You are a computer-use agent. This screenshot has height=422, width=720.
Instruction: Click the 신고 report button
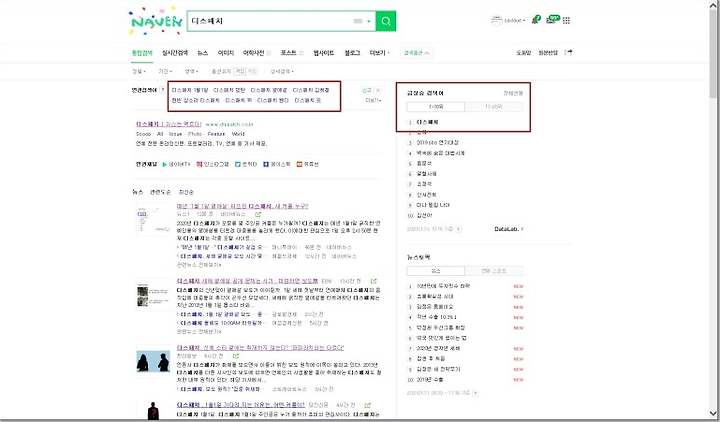(x=367, y=90)
